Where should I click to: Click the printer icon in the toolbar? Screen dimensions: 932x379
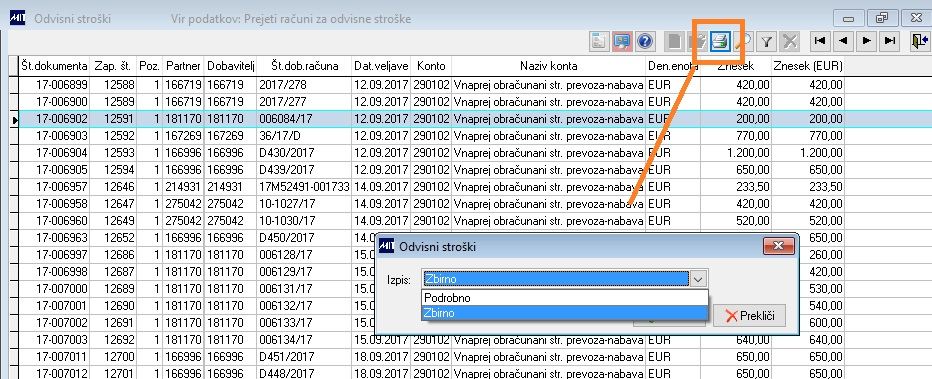(720, 42)
